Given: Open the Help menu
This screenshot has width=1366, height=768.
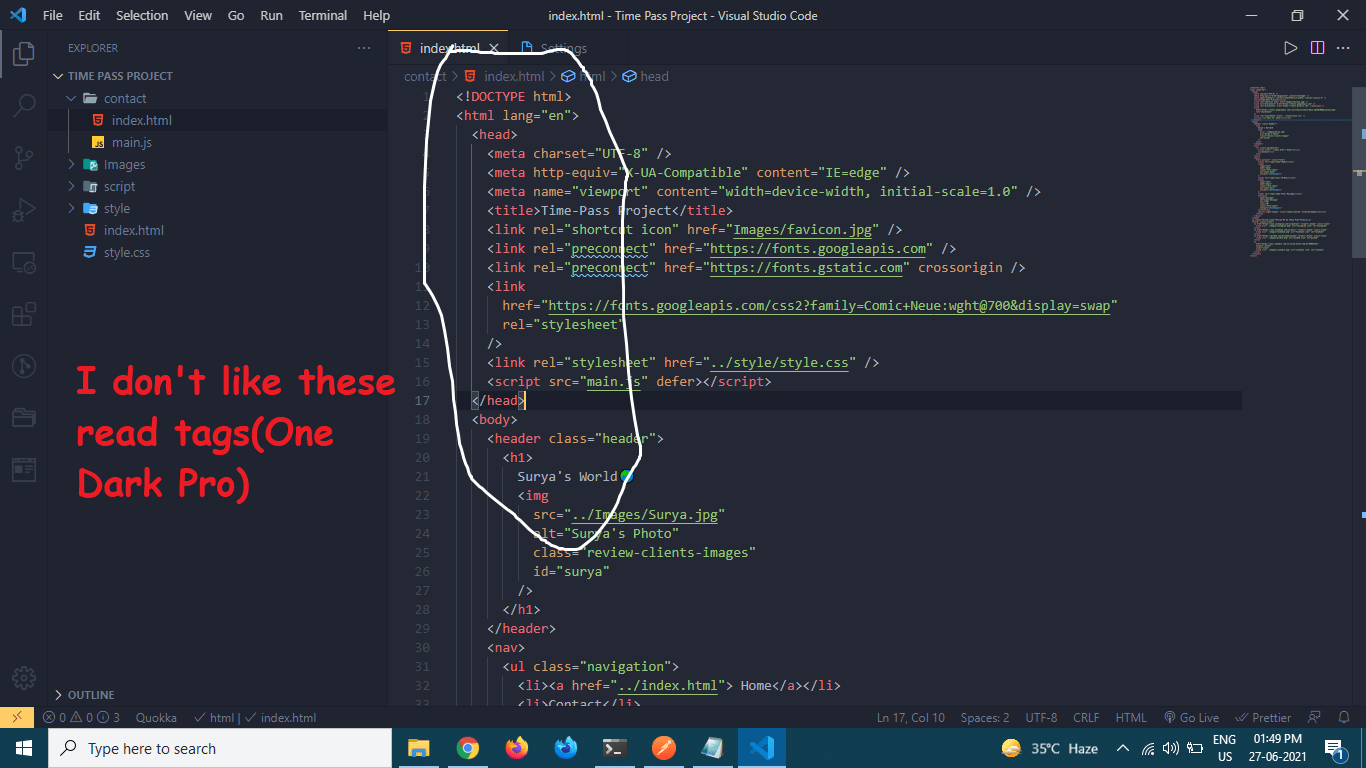Looking at the screenshot, I should (x=377, y=16).
